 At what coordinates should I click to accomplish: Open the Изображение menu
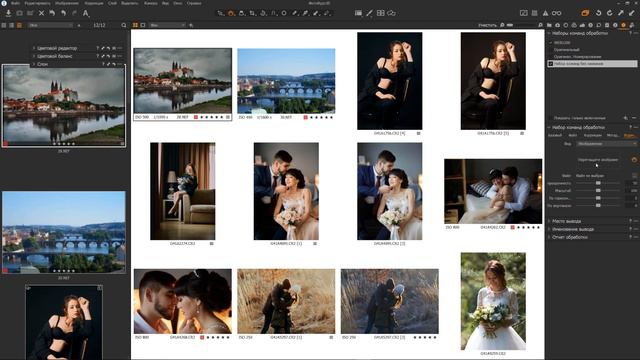click(x=67, y=3)
